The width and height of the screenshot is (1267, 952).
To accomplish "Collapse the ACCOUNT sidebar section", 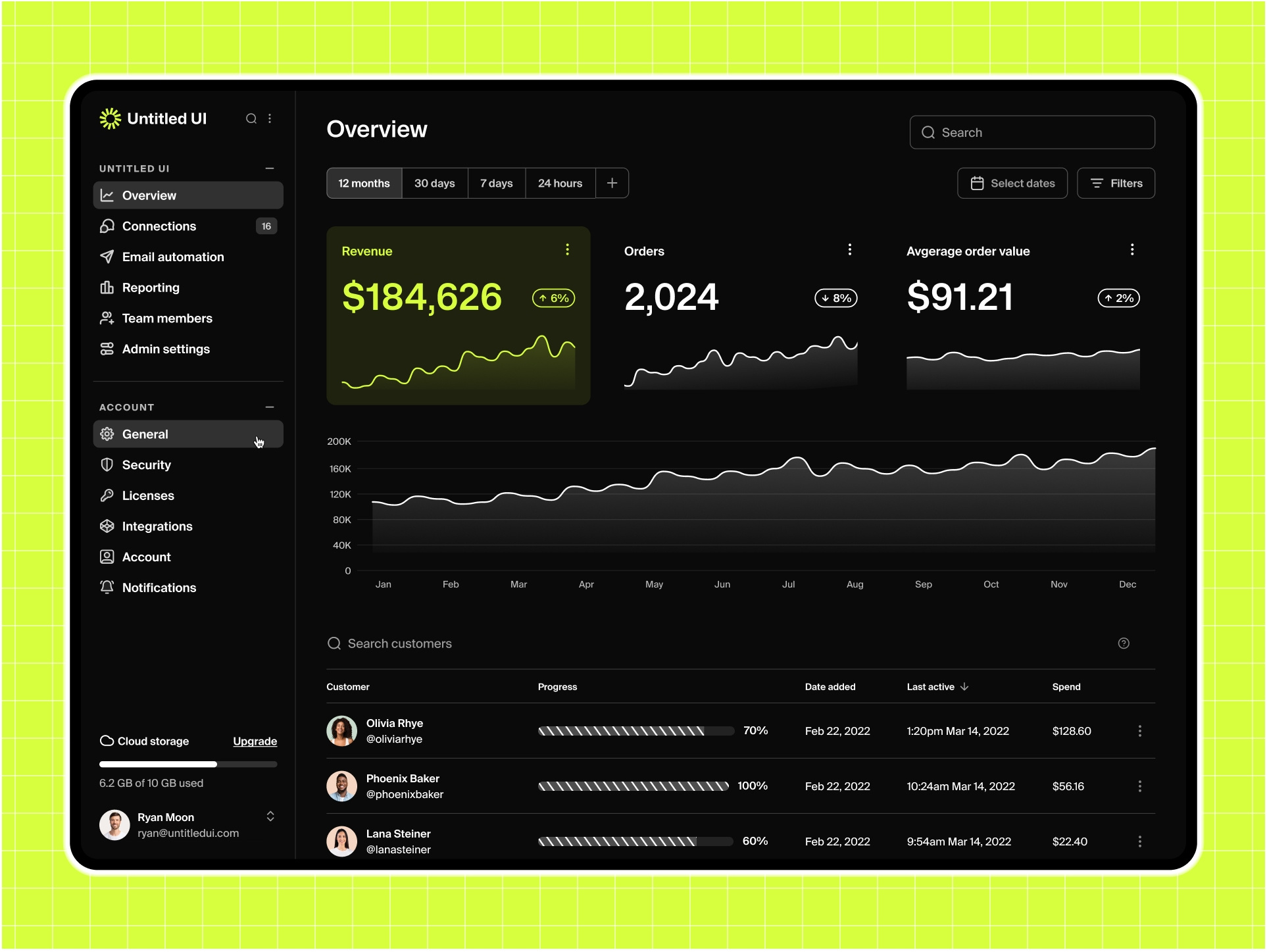I will tap(270, 407).
